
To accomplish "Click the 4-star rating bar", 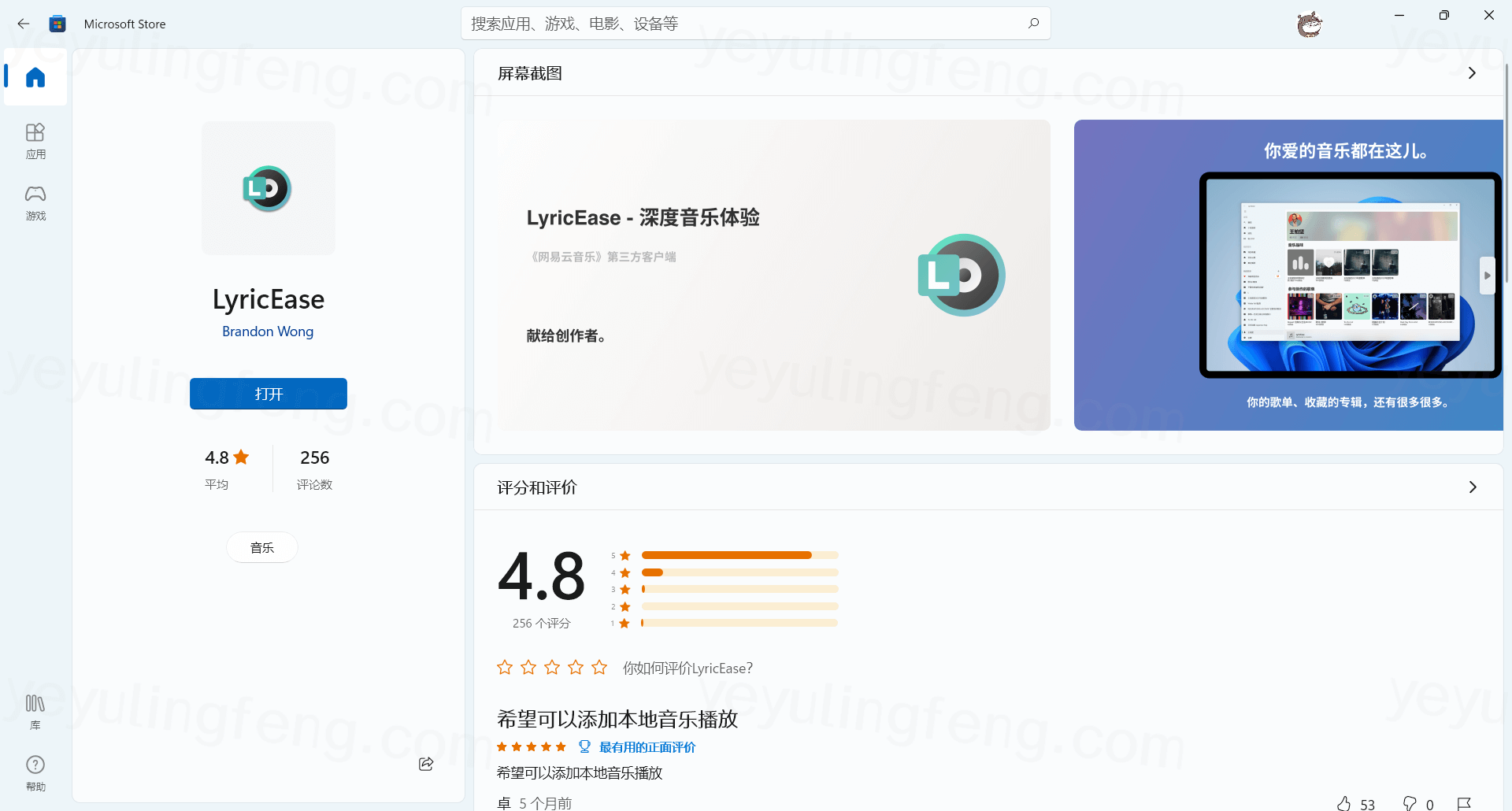I will click(740, 572).
